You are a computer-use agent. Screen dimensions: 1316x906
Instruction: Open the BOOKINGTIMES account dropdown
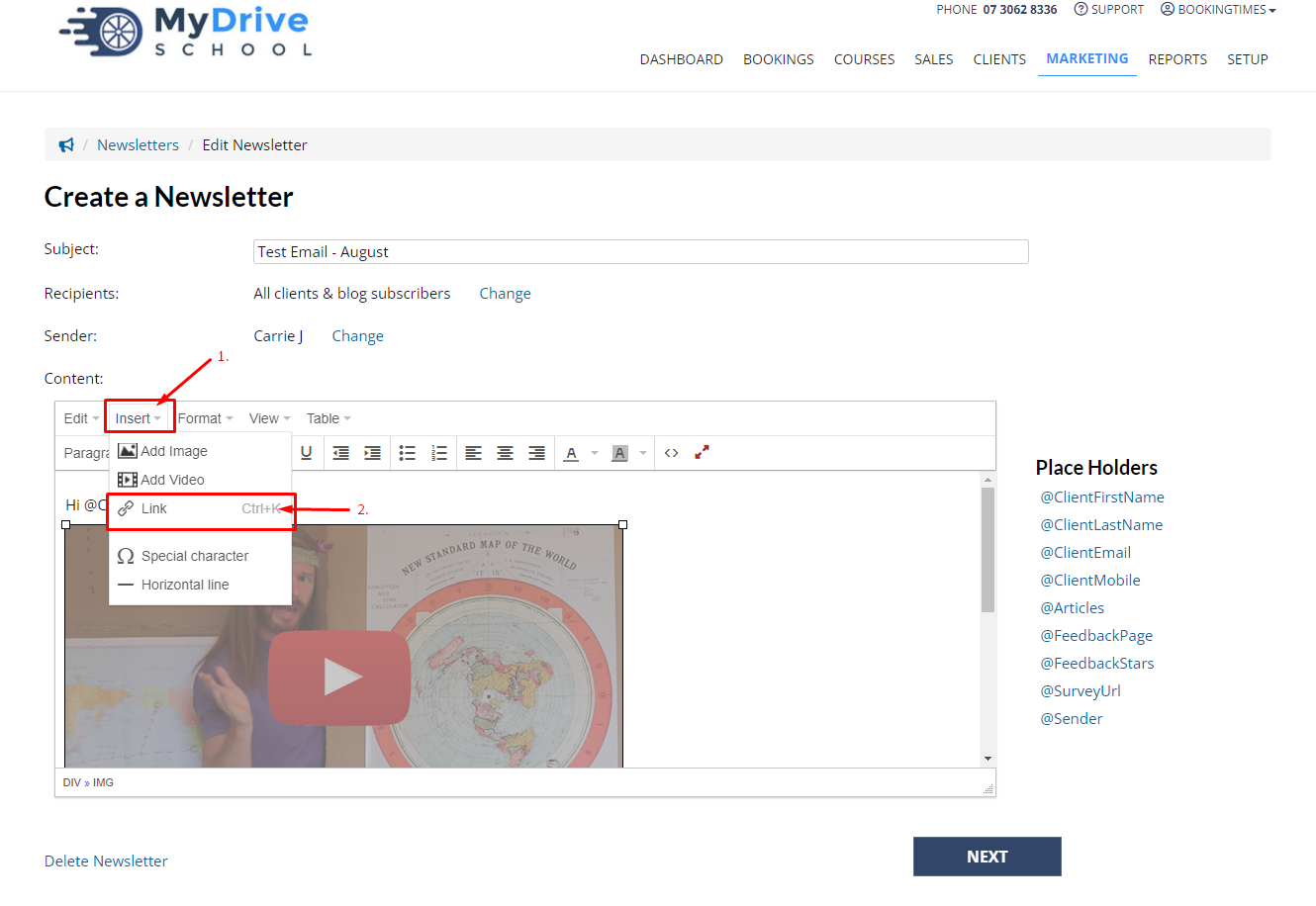pos(1218,10)
